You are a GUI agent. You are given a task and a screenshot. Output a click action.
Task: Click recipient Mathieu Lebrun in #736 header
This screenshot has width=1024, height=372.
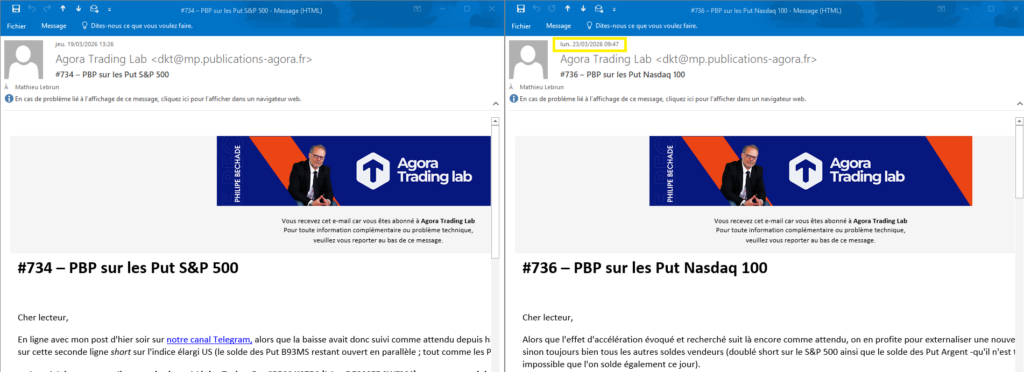coord(543,86)
